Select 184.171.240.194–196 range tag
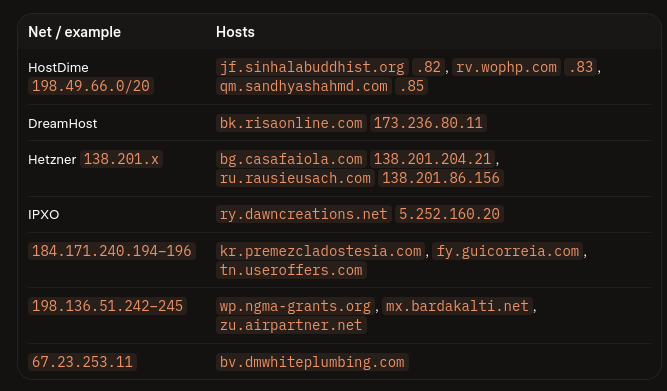This screenshot has height=391, width=667. 112,251
